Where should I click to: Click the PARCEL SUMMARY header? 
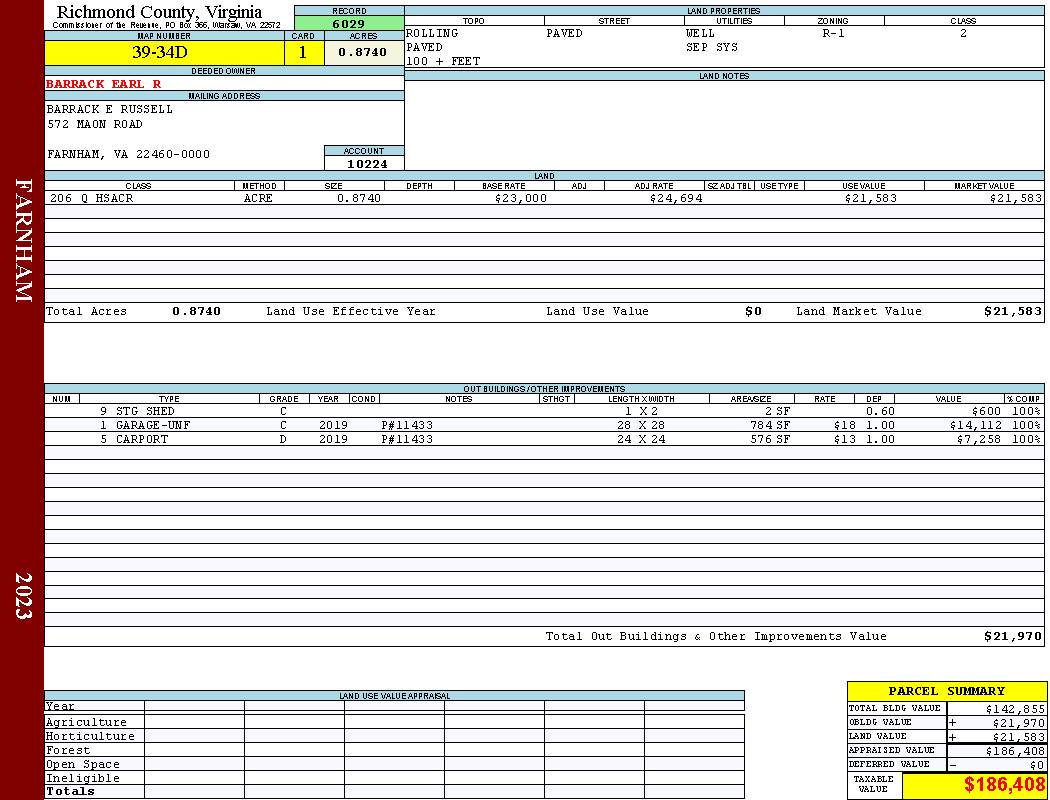(946, 692)
